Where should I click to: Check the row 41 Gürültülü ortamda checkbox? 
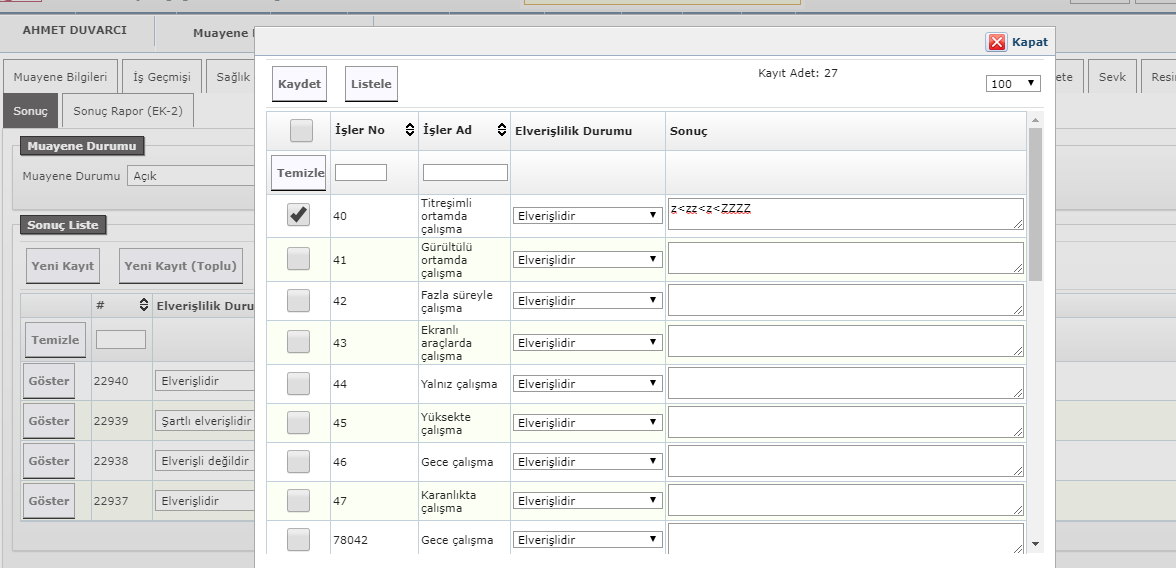(x=299, y=259)
